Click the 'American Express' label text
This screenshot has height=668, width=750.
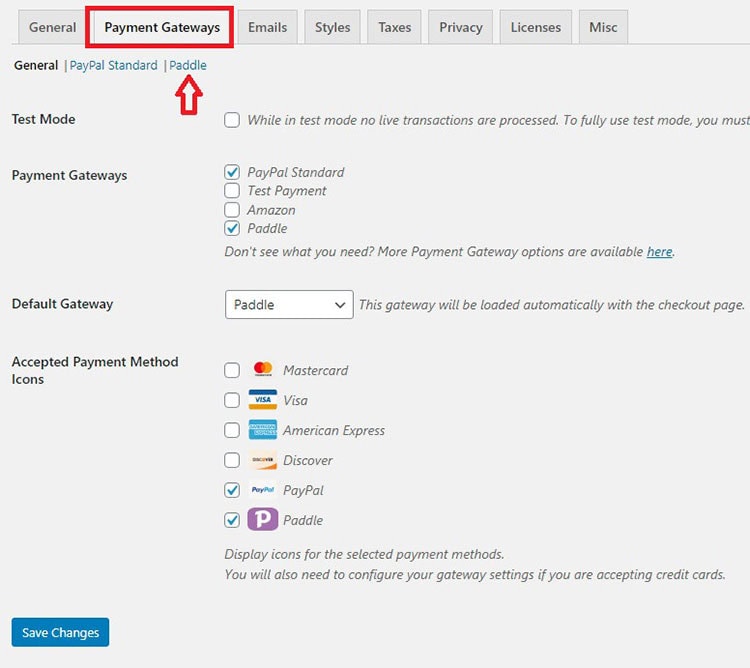pyautogui.click(x=334, y=430)
